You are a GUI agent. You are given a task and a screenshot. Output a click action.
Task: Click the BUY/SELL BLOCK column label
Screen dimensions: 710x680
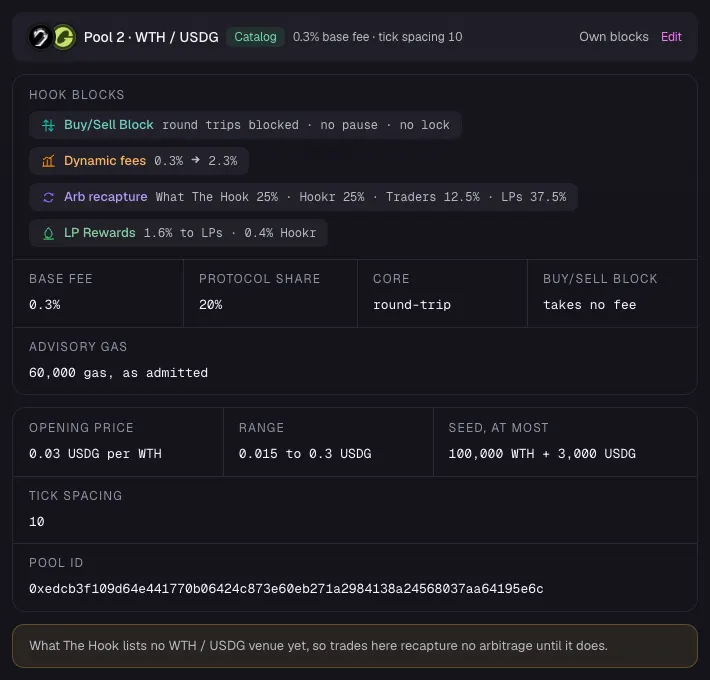pyautogui.click(x=600, y=279)
